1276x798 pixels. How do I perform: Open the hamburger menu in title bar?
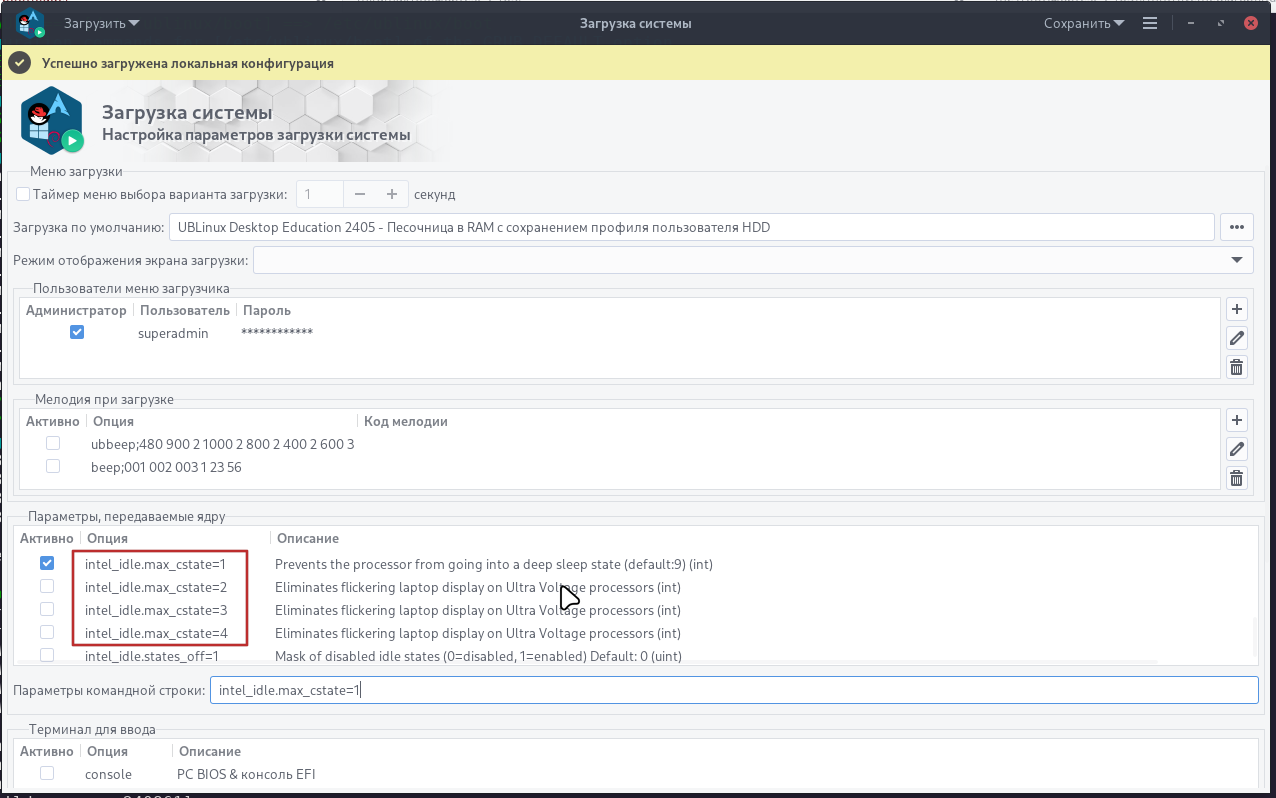click(x=1150, y=23)
